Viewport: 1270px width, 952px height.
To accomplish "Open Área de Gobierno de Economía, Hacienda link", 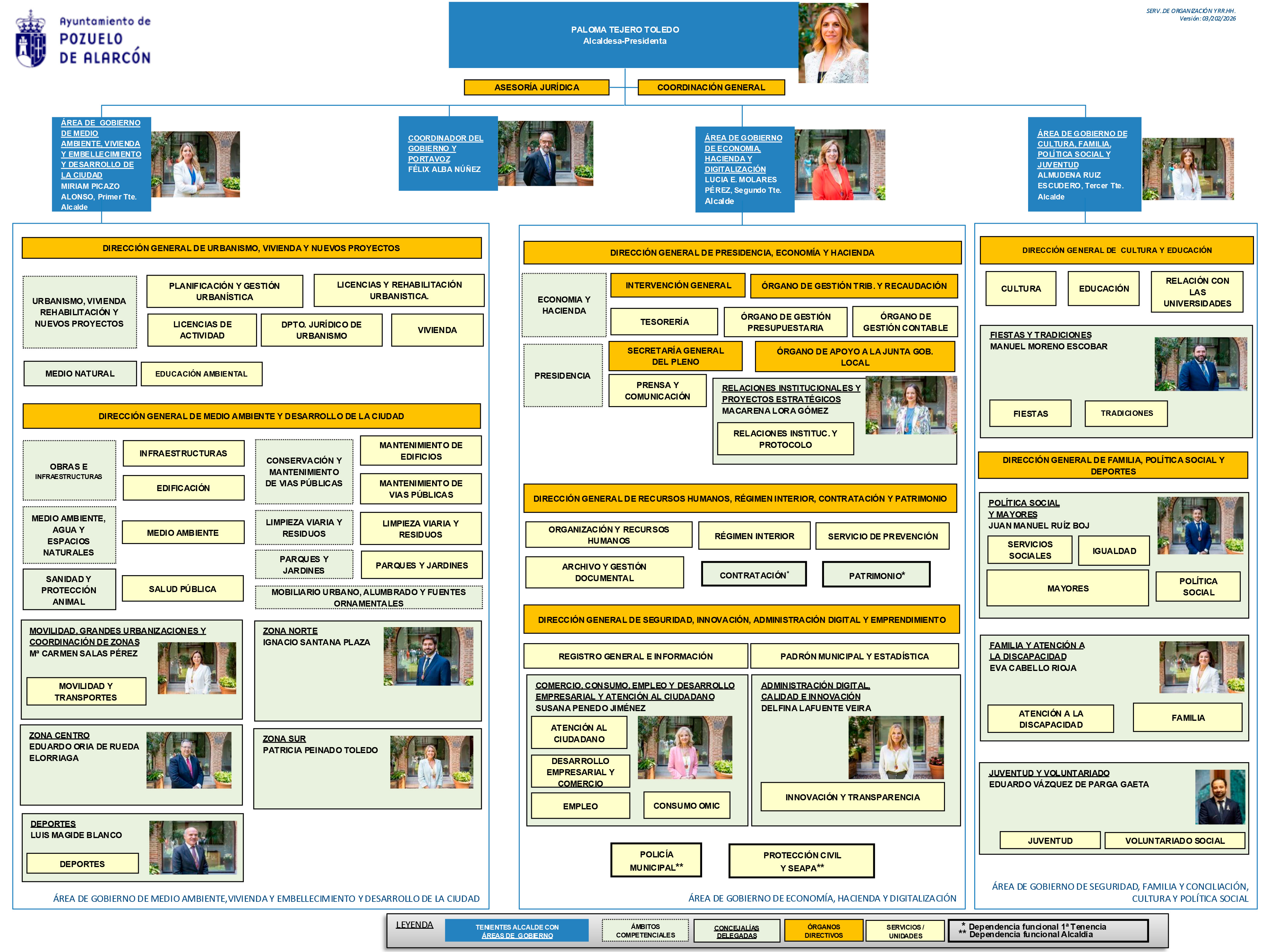I will click(x=743, y=153).
